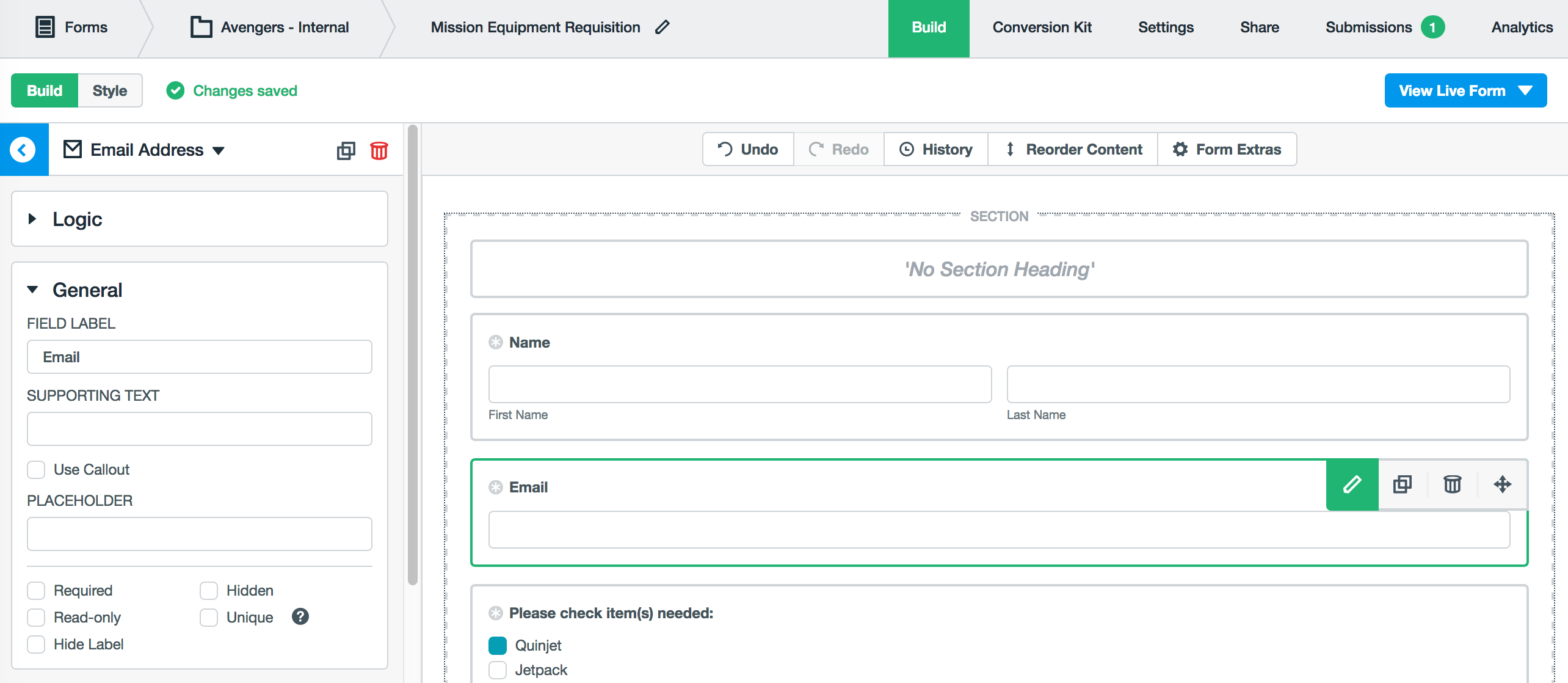Click duplicate icon on Email field toolbar
1568x683 pixels.
click(1402, 484)
